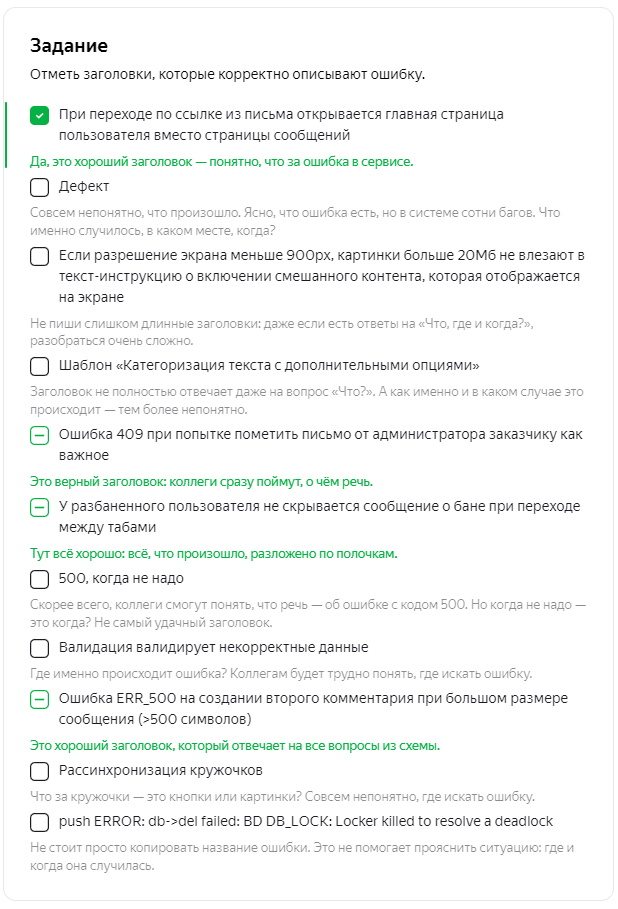The height and width of the screenshot is (909, 618).
Task: Click label text of the «Ошибка 409» headline
Action: tap(321, 445)
